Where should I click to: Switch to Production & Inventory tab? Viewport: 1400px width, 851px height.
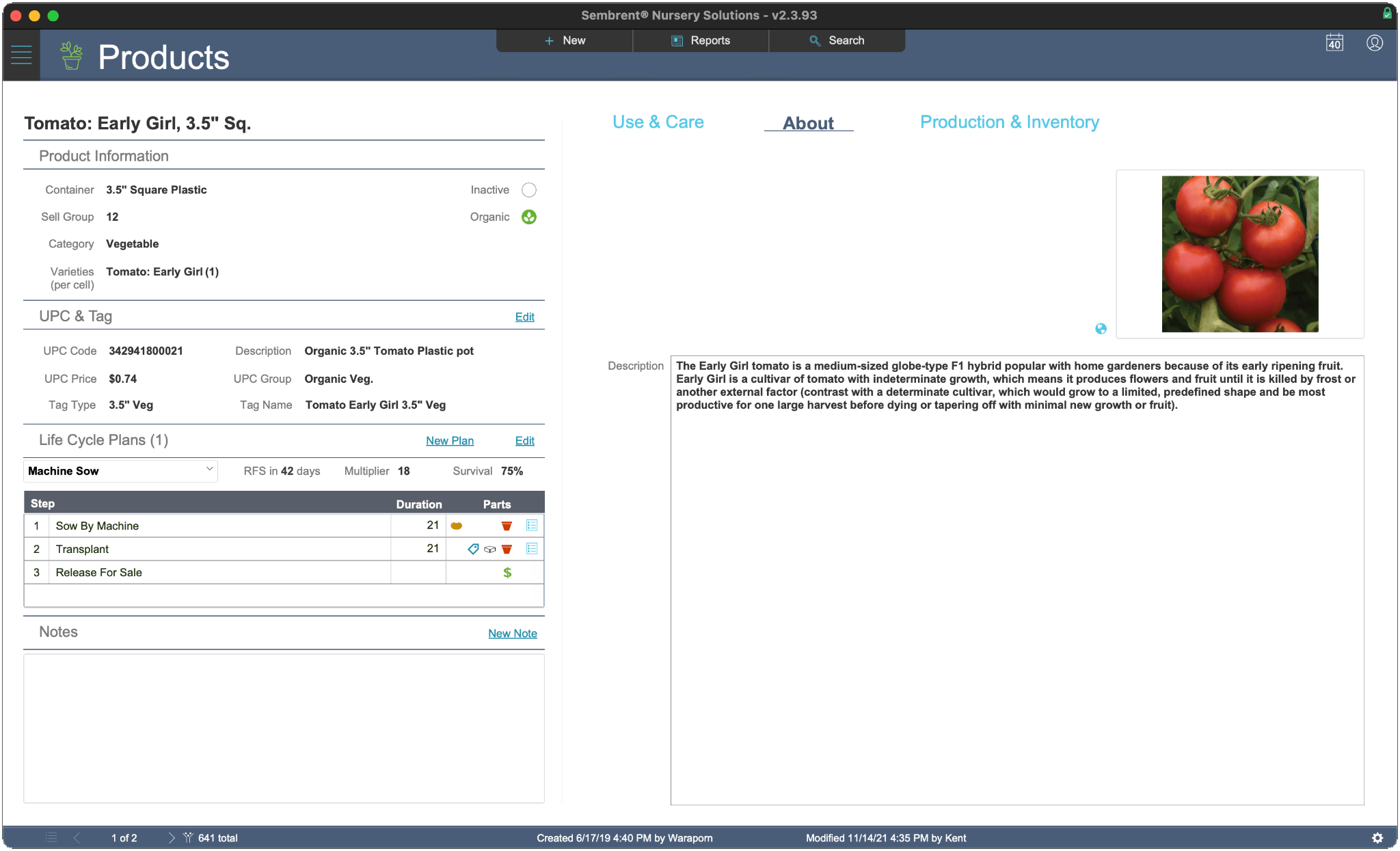(x=1009, y=122)
